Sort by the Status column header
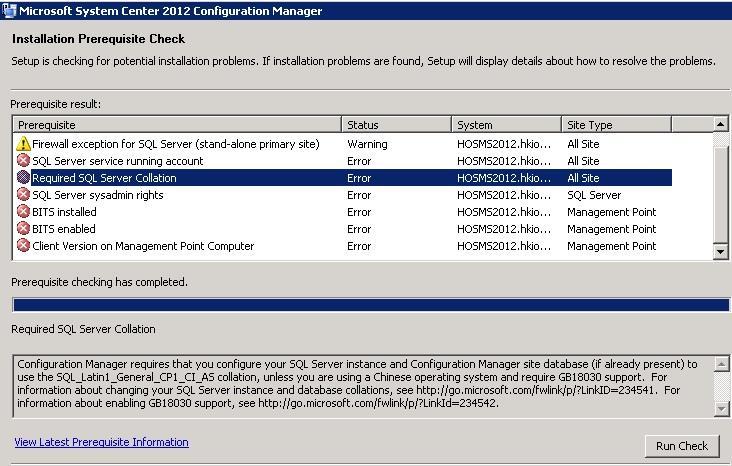 (x=396, y=125)
